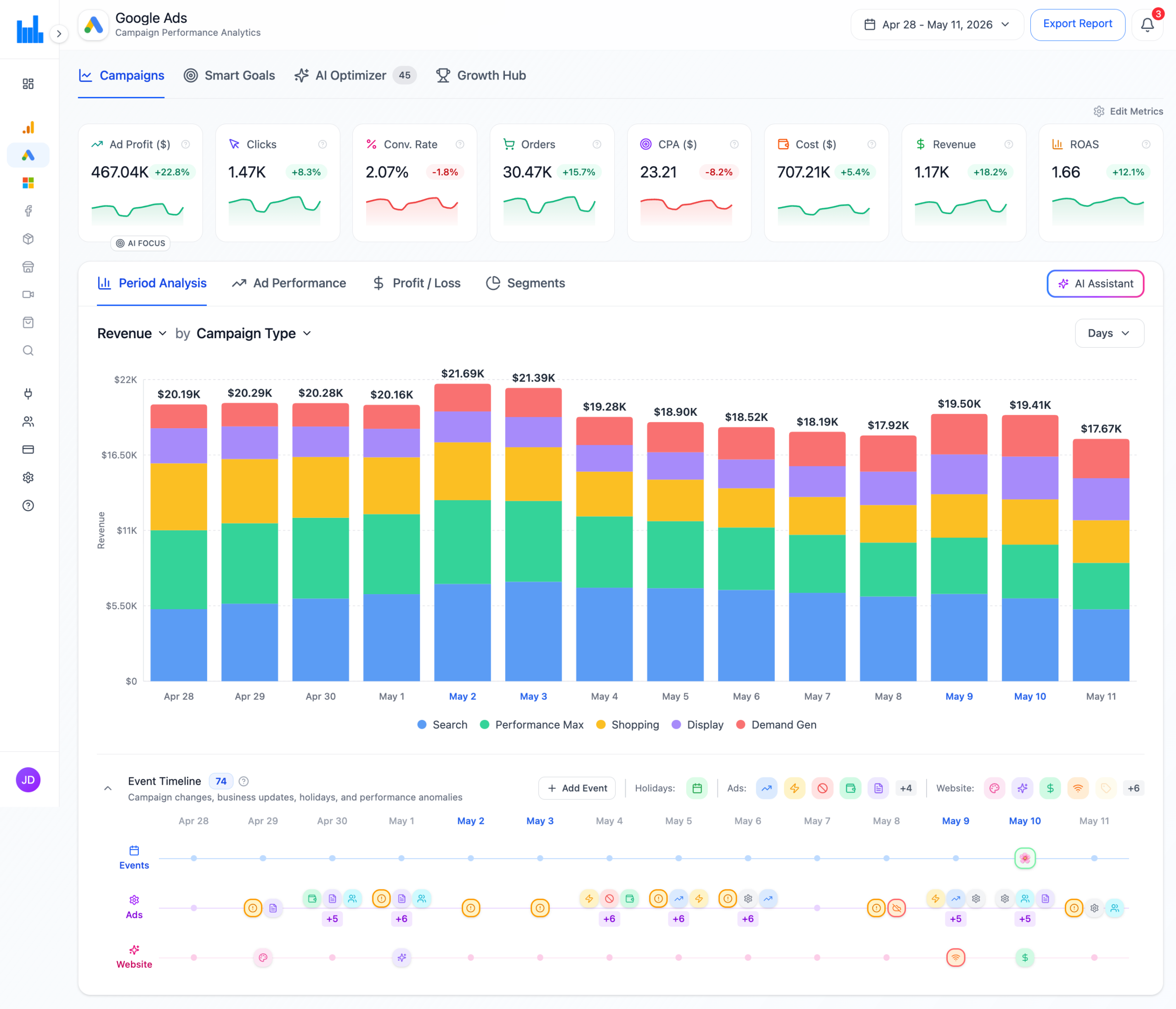
Task: Open settings gear in left sidebar
Action: pyautogui.click(x=28, y=477)
